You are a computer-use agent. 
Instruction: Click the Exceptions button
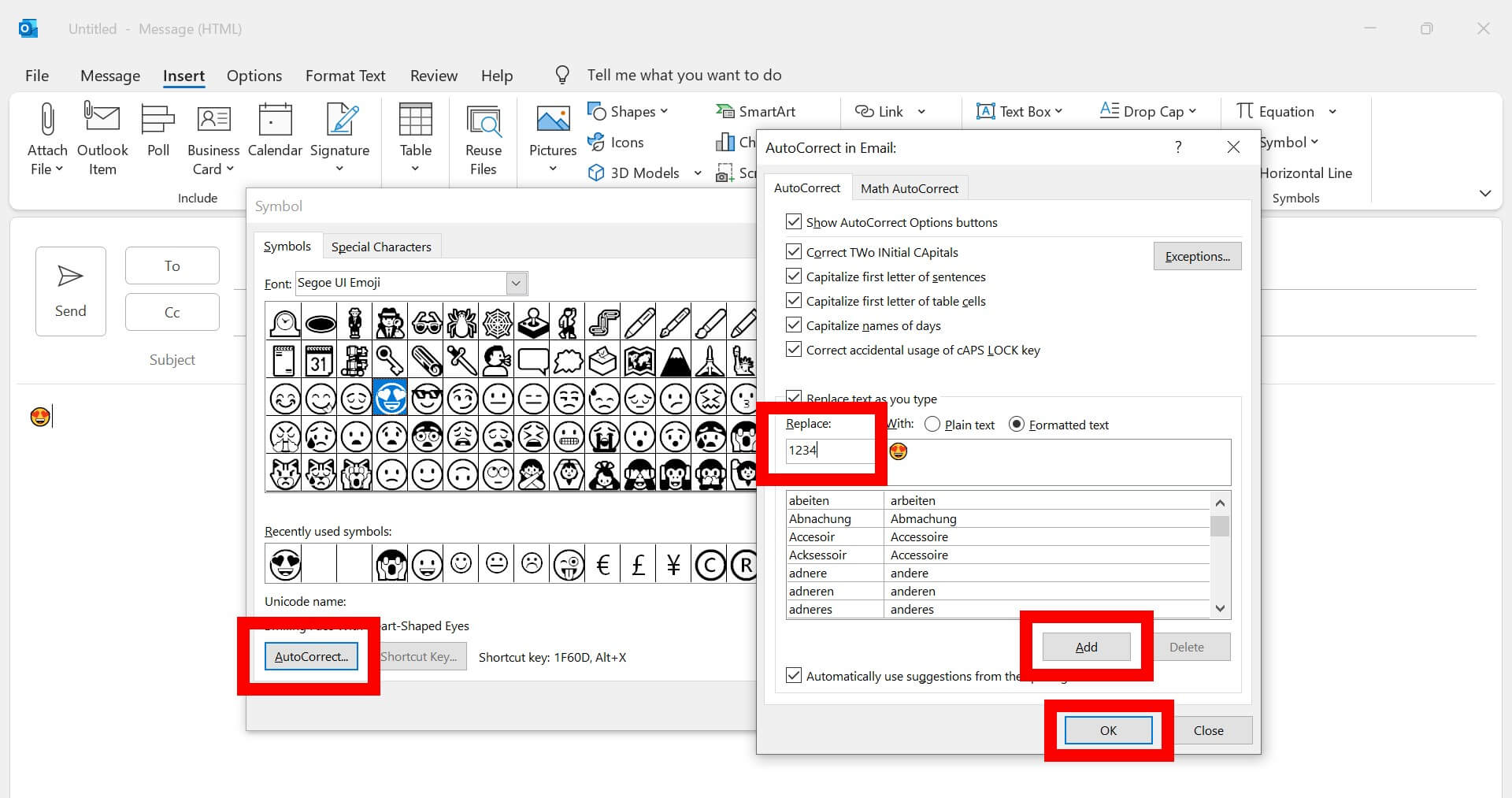coord(1196,255)
